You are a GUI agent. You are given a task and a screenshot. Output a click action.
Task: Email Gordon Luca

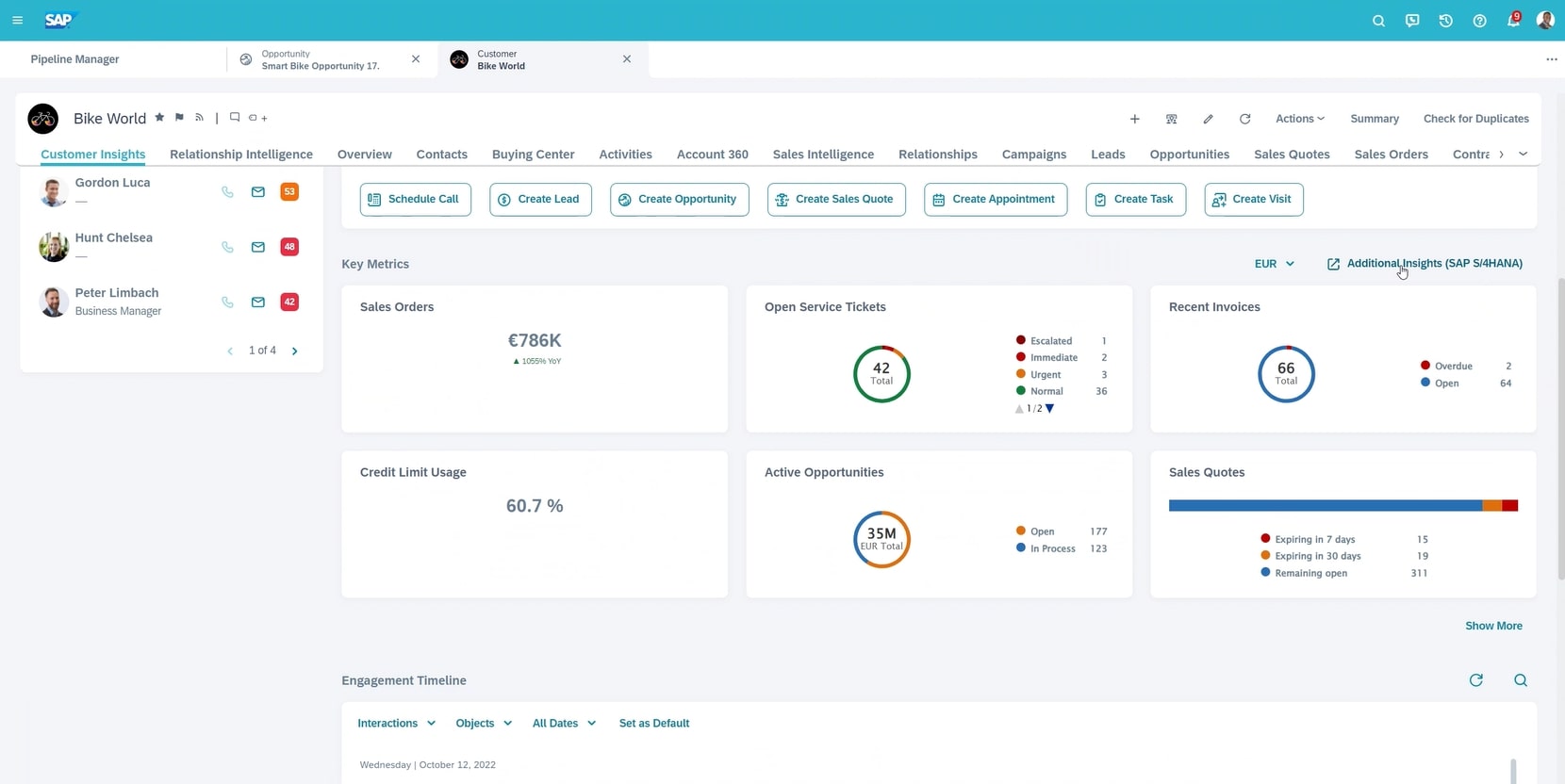[258, 192]
